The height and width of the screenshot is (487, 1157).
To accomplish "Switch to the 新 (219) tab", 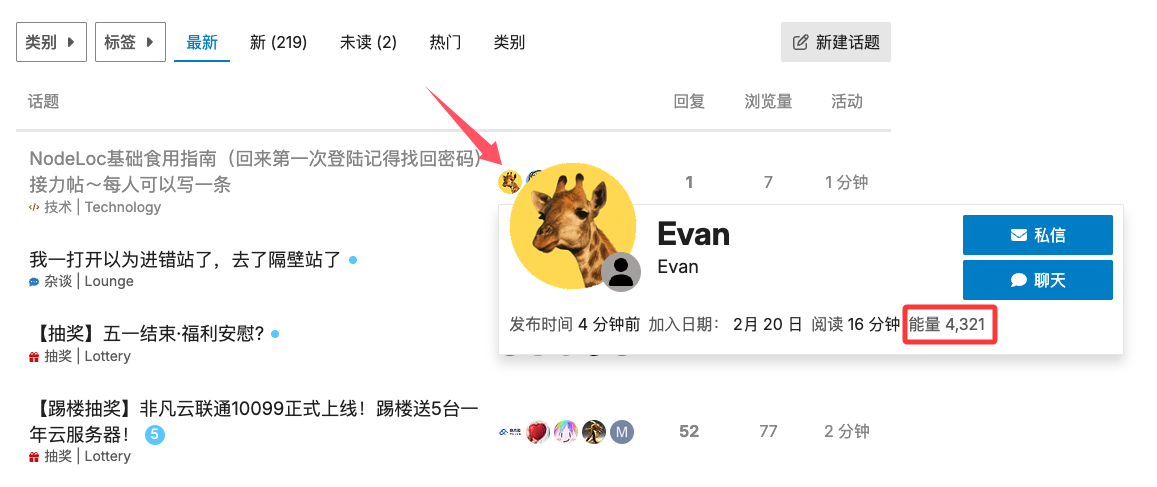I will (278, 42).
